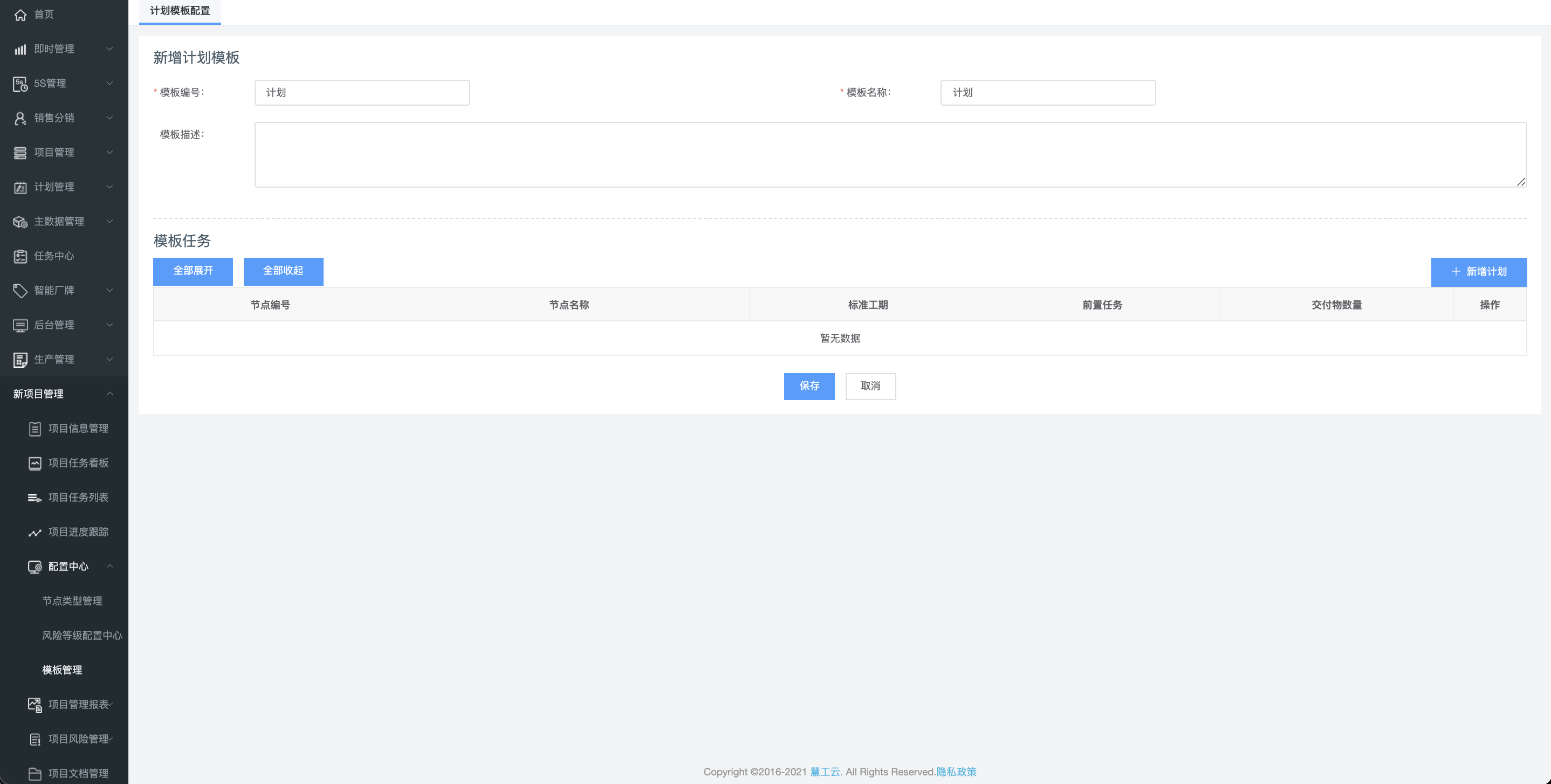Switch to the 计划模板配置 tab
The width and height of the screenshot is (1551, 784).
[x=180, y=11]
